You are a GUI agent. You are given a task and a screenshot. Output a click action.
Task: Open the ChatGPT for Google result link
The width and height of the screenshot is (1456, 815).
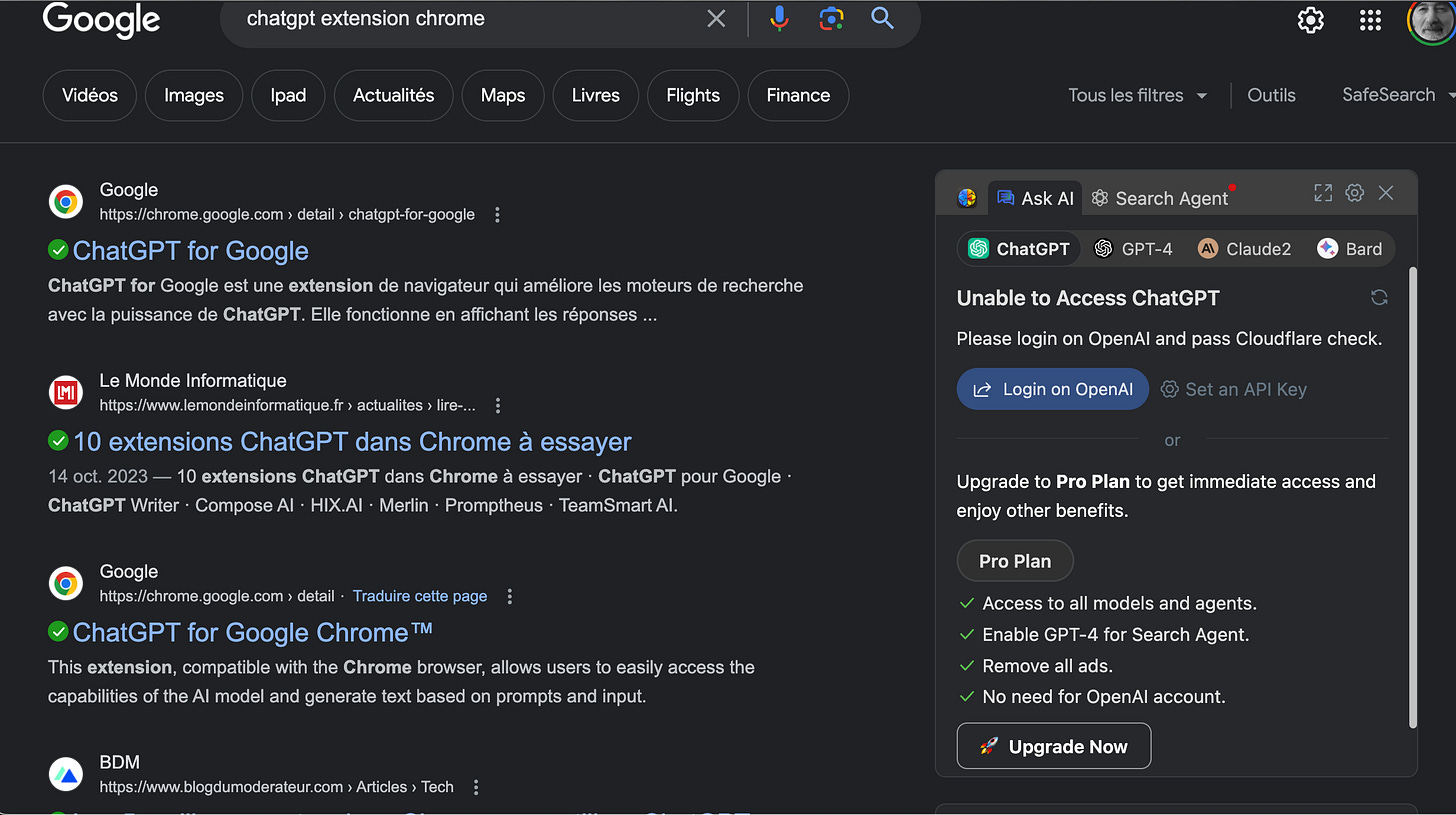[x=190, y=250]
